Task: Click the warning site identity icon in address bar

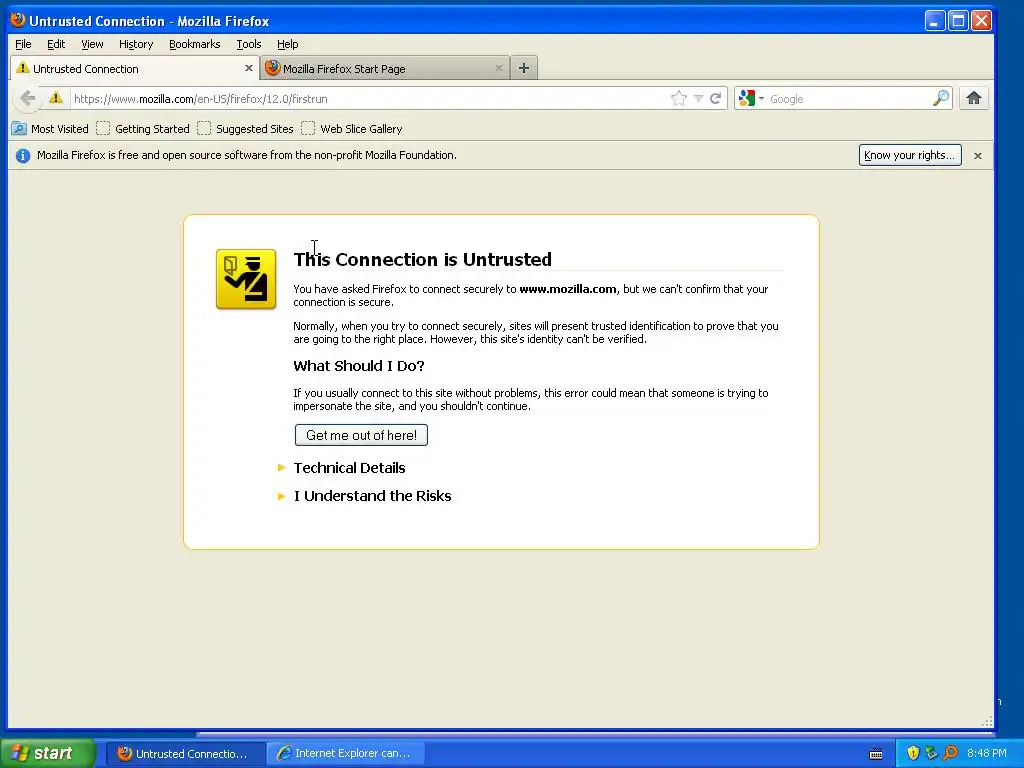Action: pyautogui.click(x=56, y=98)
